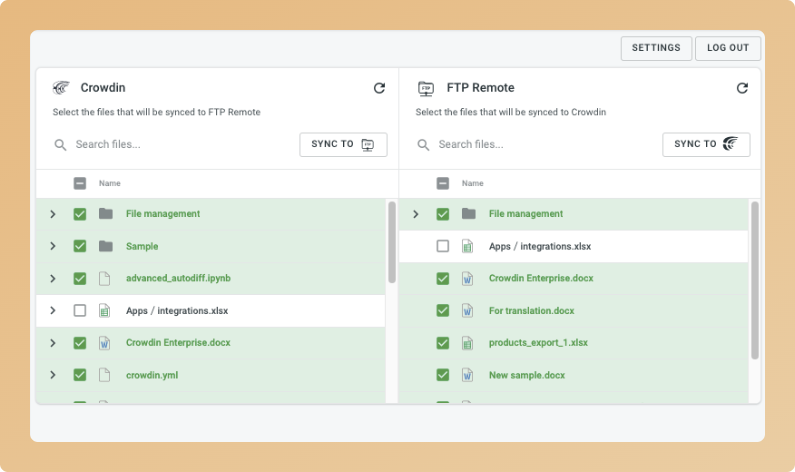Click the crowdin.yml file icon
Image resolution: width=795 pixels, height=472 pixels.
tap(104, 375)
